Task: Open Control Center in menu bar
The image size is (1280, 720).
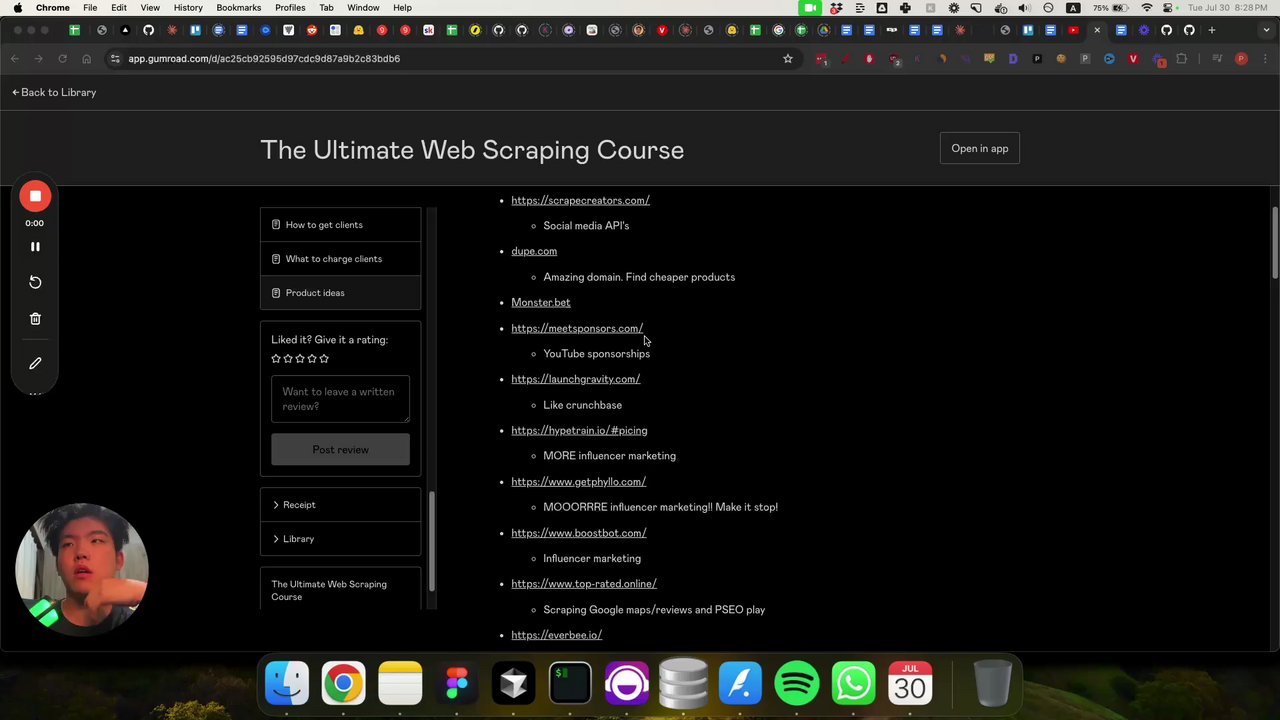Action: (1169, 8)
